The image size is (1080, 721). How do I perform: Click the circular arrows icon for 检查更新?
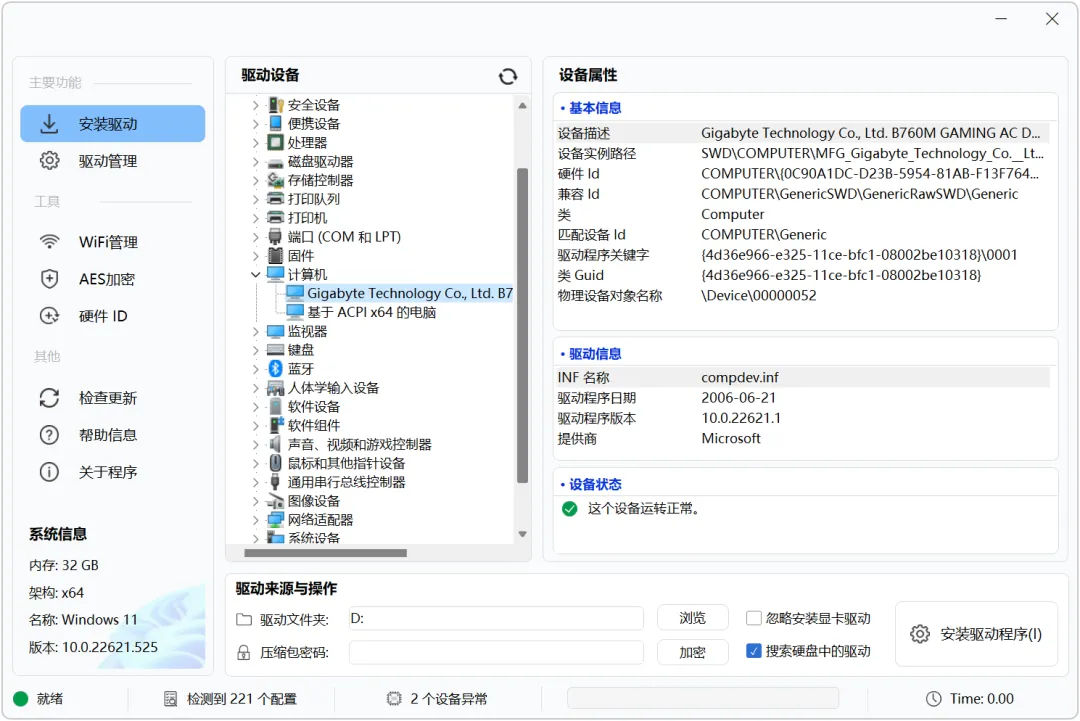click(49, 398)
